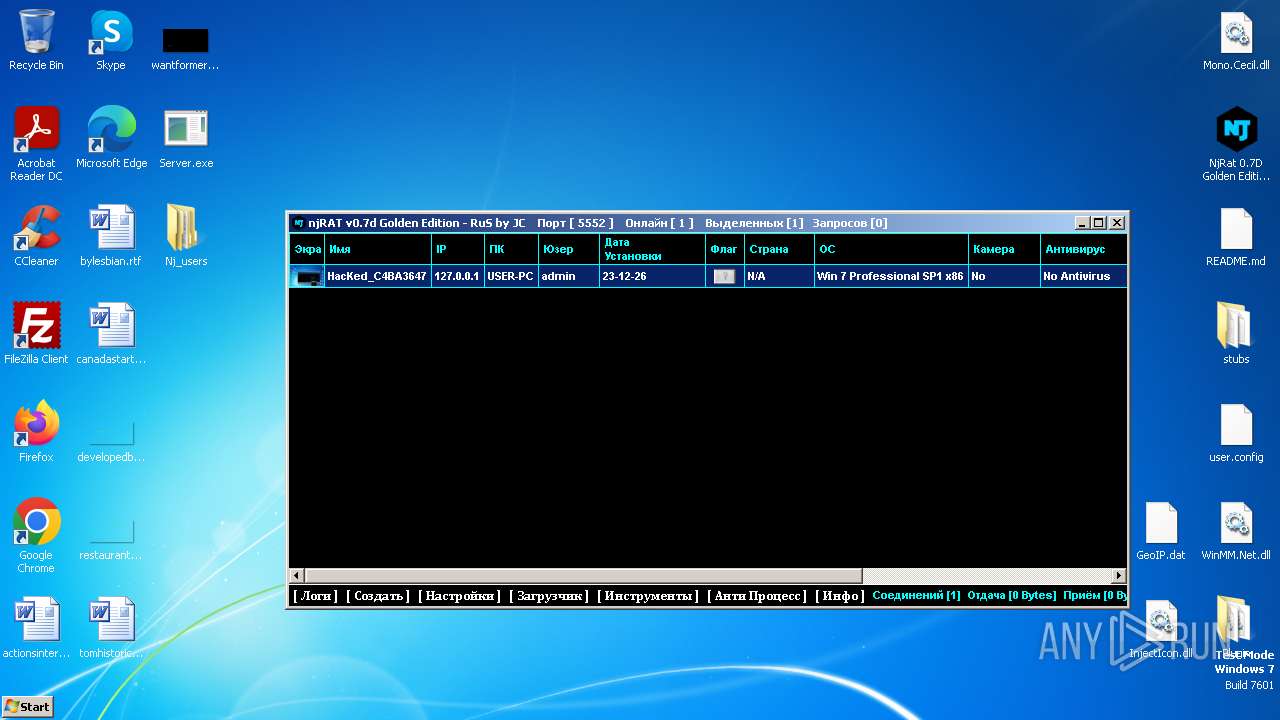
Task: Open the Nj_users folder
Action: click(186, 236)
